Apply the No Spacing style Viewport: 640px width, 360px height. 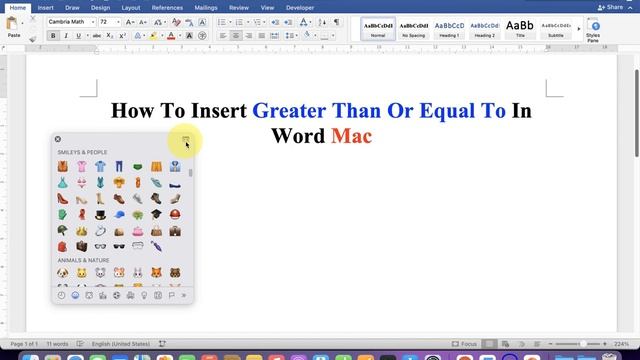coord(413,29)
